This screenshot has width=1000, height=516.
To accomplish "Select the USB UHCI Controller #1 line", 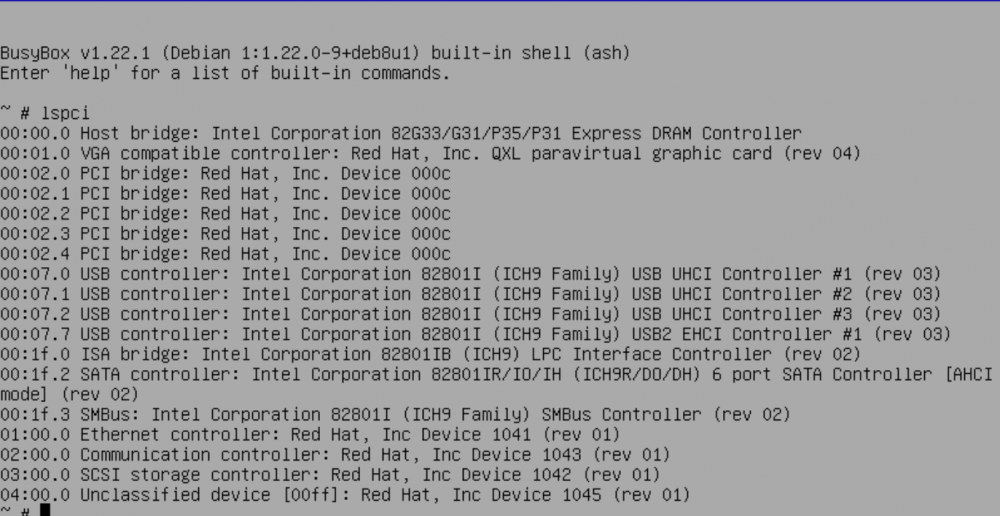I will point(471,274).
